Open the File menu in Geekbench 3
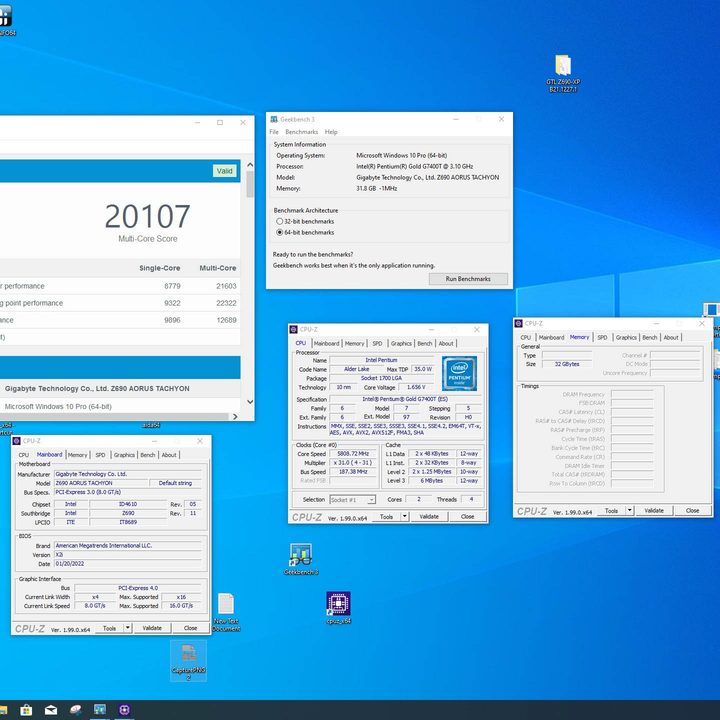This screenshot has height=720, width=720. 274,132
